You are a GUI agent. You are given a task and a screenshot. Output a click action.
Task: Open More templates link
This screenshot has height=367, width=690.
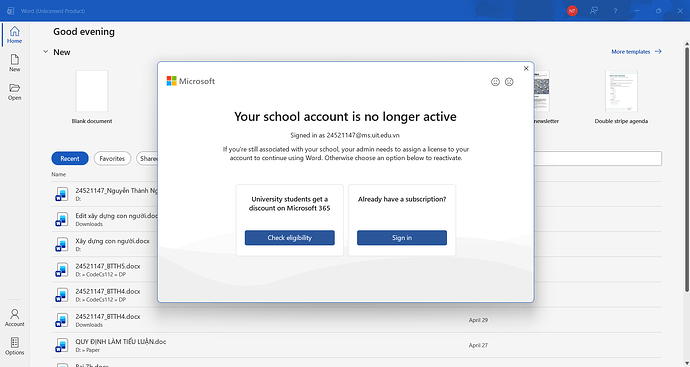click(x=636, y=51)
